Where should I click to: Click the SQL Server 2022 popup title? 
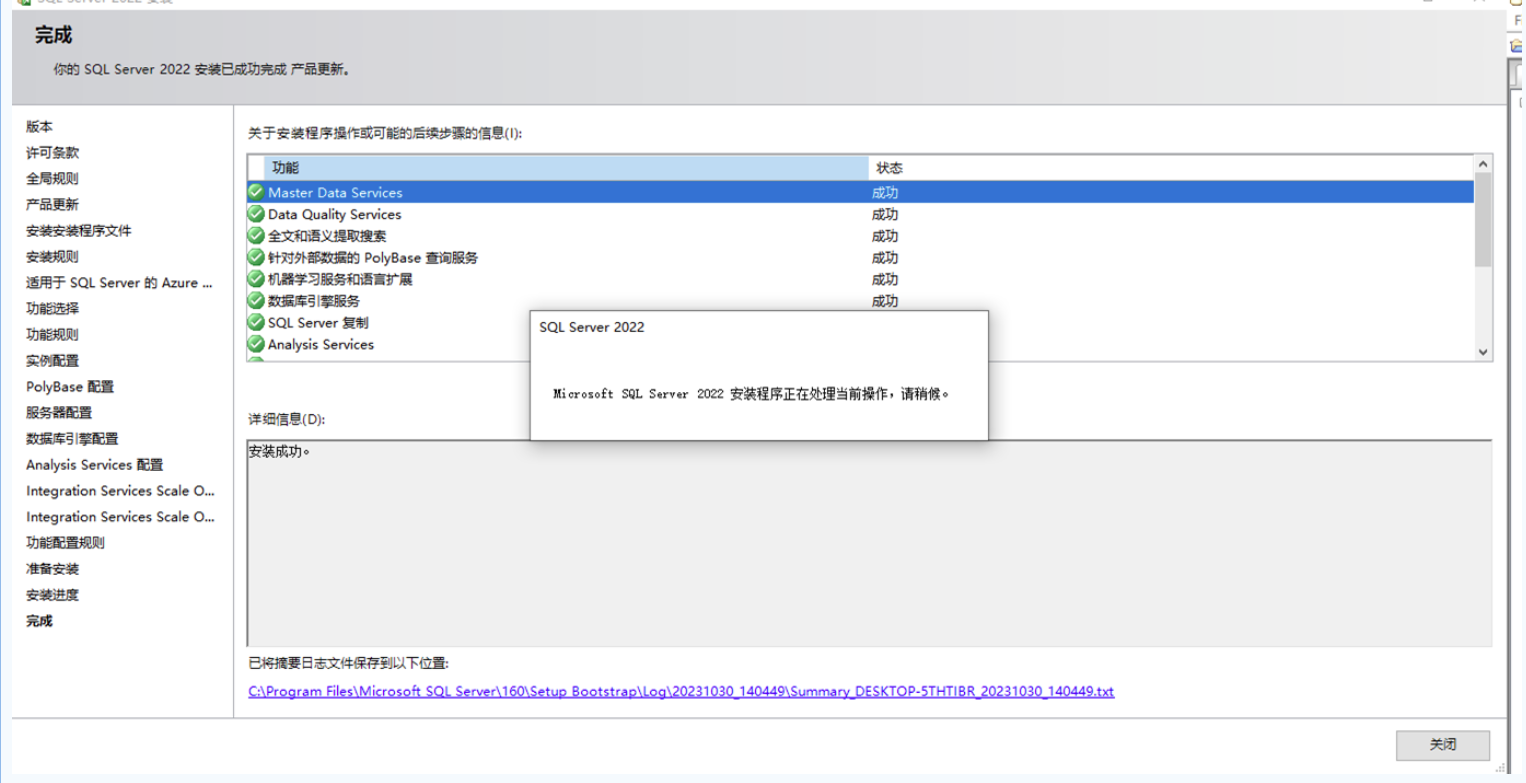click(x=592, y=327)
